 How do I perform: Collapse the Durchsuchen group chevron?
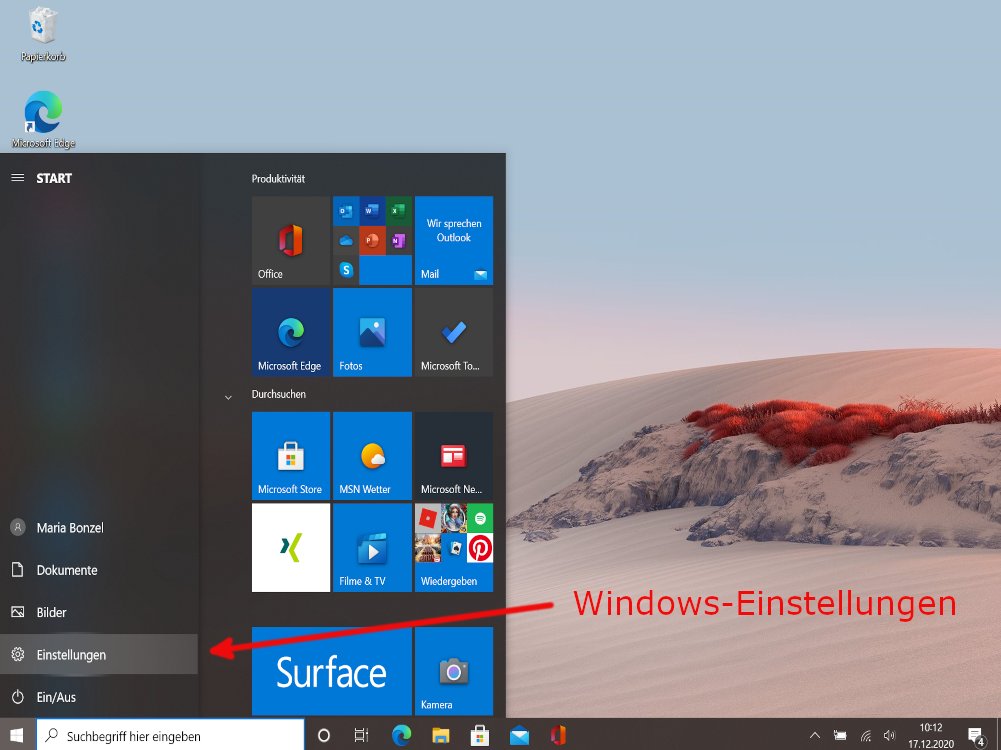point(228,397)
